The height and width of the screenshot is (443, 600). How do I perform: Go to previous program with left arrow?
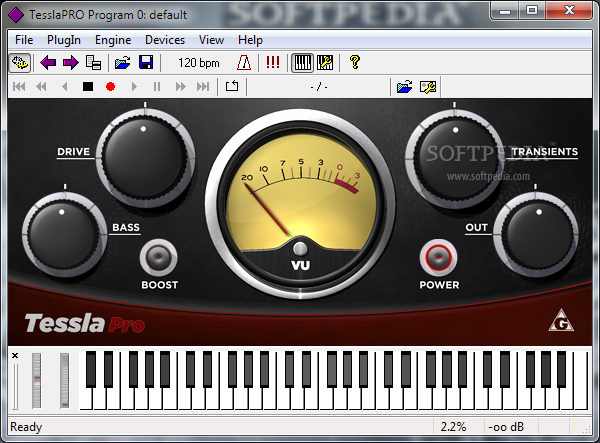coord(48,62)
